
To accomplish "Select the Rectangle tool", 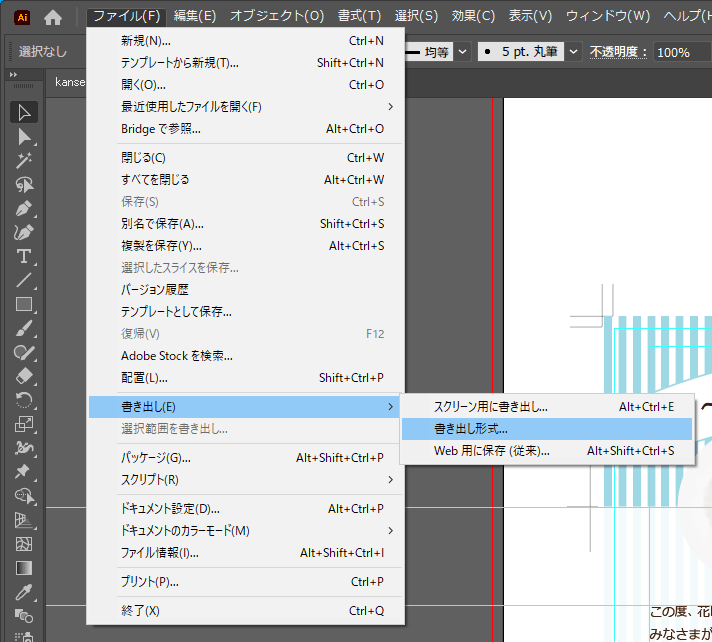I will 25,304.
